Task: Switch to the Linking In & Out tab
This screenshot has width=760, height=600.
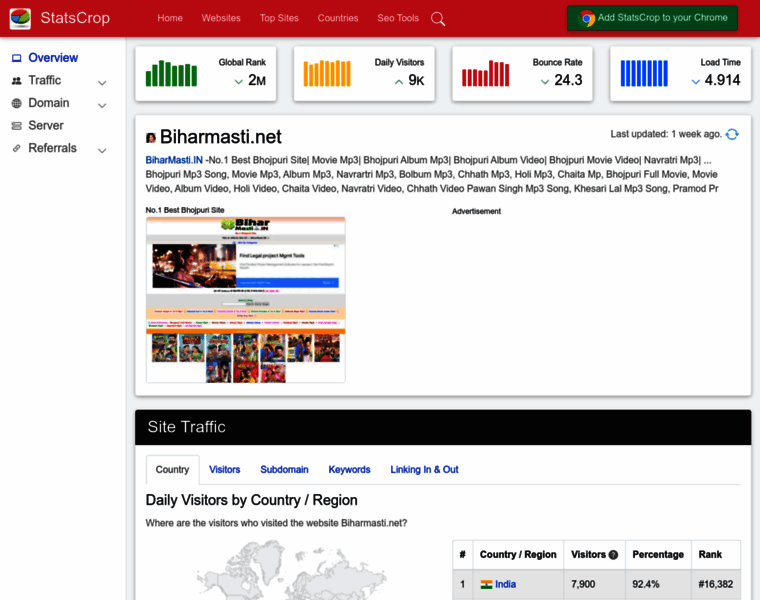Action: (424, 470)
